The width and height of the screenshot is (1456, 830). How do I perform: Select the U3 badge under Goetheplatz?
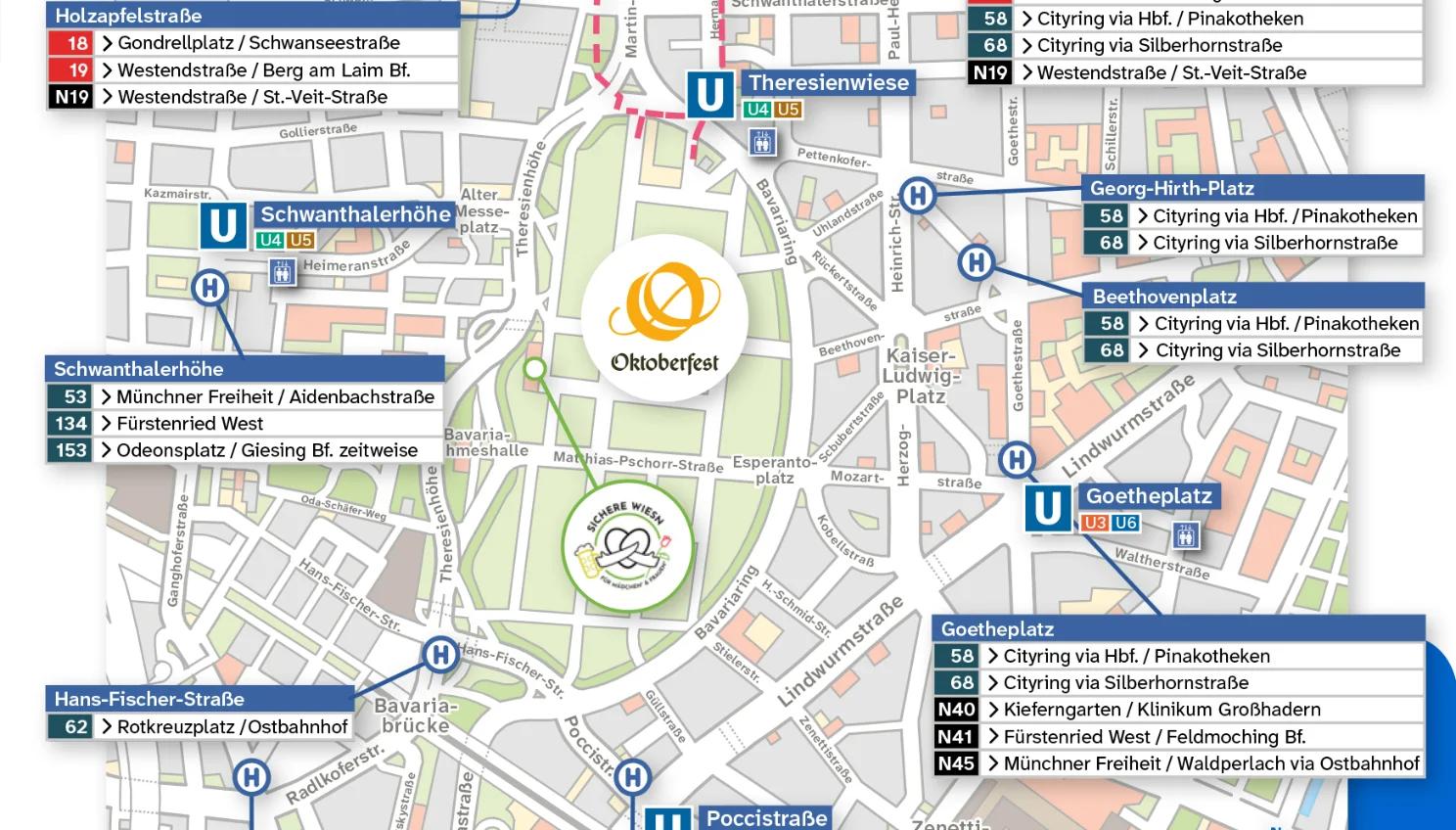pyautogui.click(x=1095, y=523)
